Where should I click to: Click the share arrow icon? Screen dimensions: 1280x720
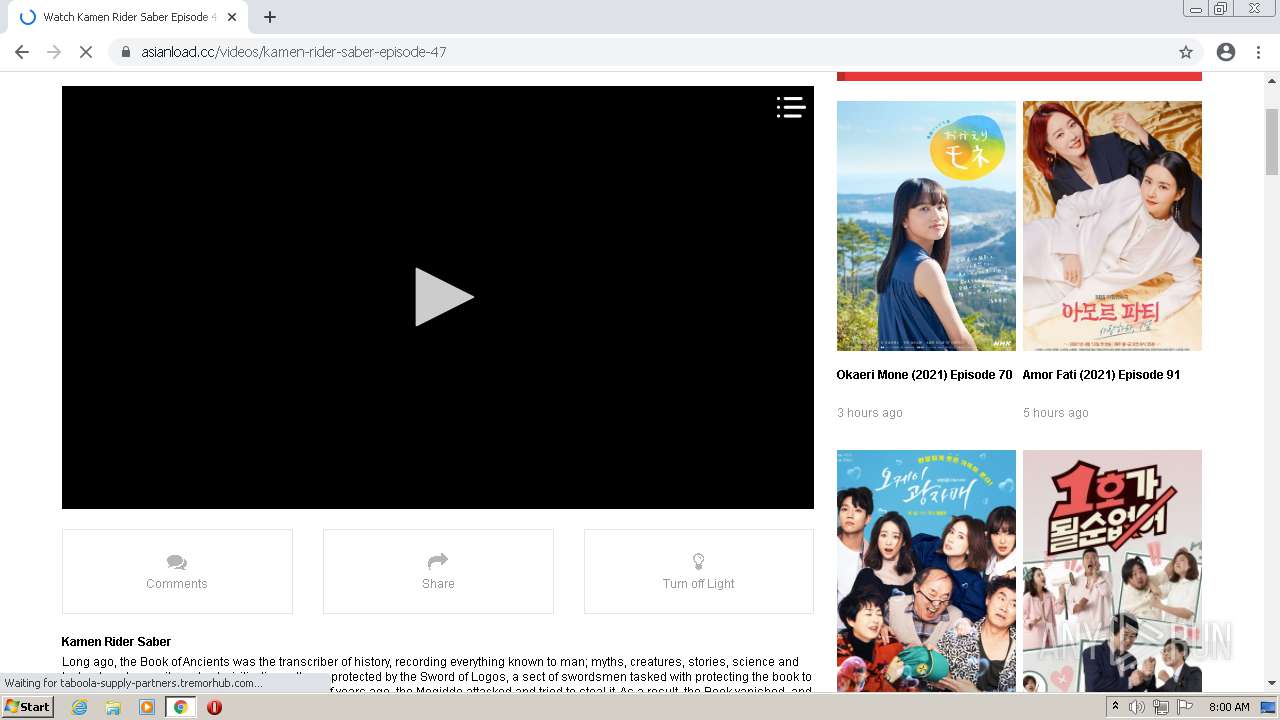[438, 561]
